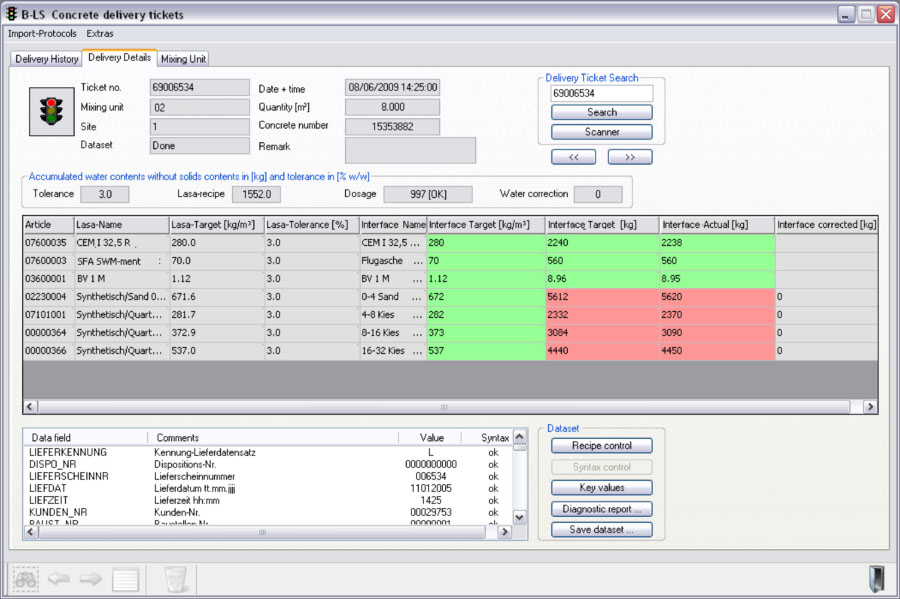Go to previous ticket with << button

pyautogui.click(x=573, y=157)
